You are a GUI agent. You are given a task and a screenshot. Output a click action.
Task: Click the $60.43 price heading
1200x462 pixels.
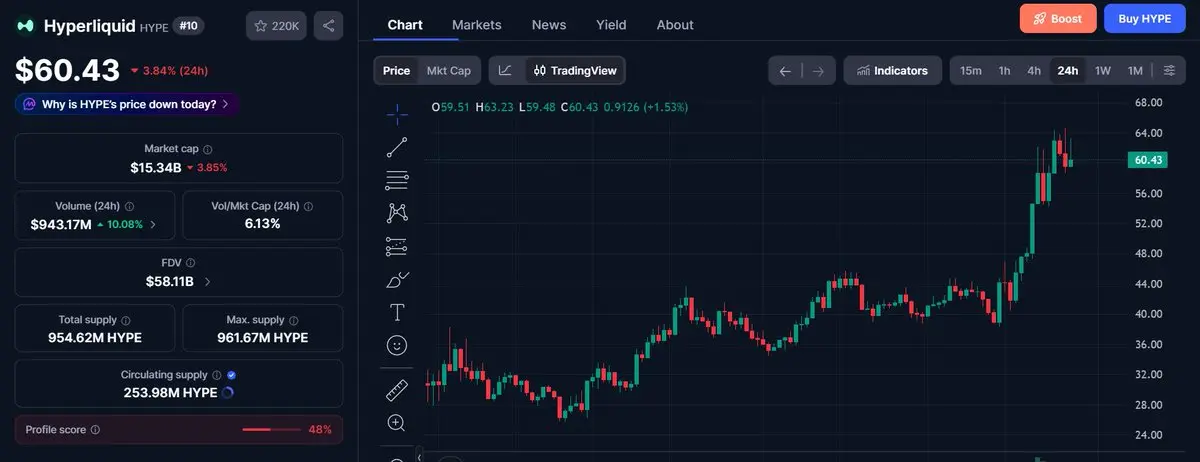[x=67, y=70]
